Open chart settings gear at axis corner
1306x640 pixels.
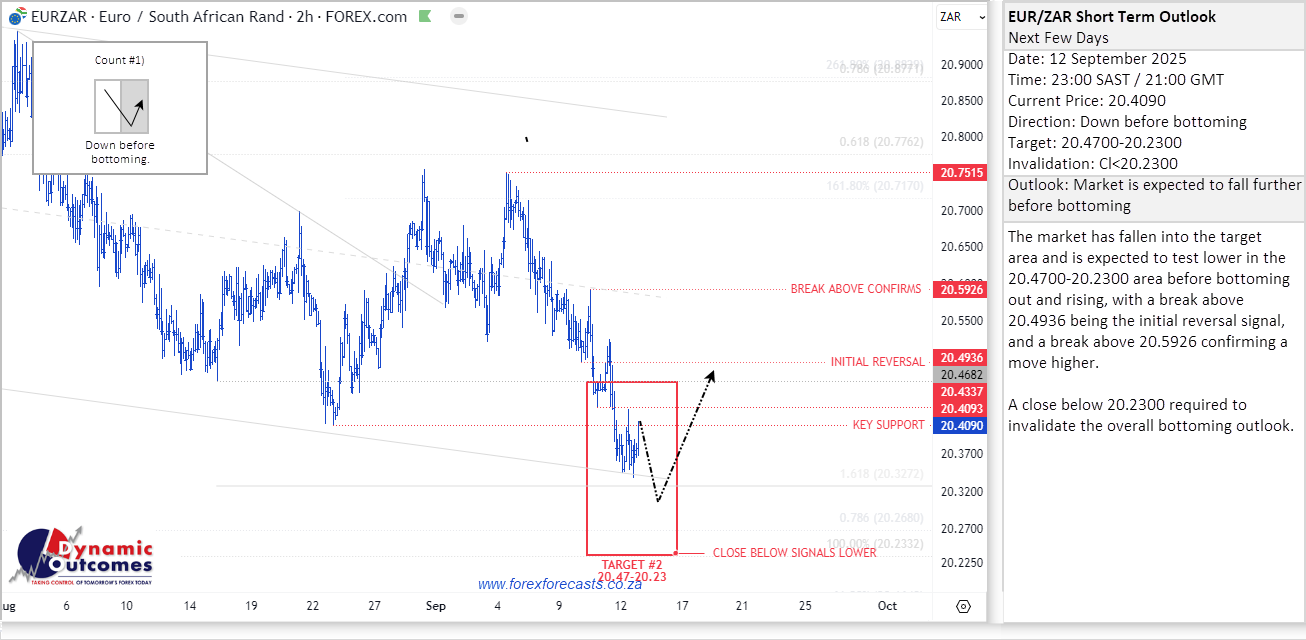963,606
